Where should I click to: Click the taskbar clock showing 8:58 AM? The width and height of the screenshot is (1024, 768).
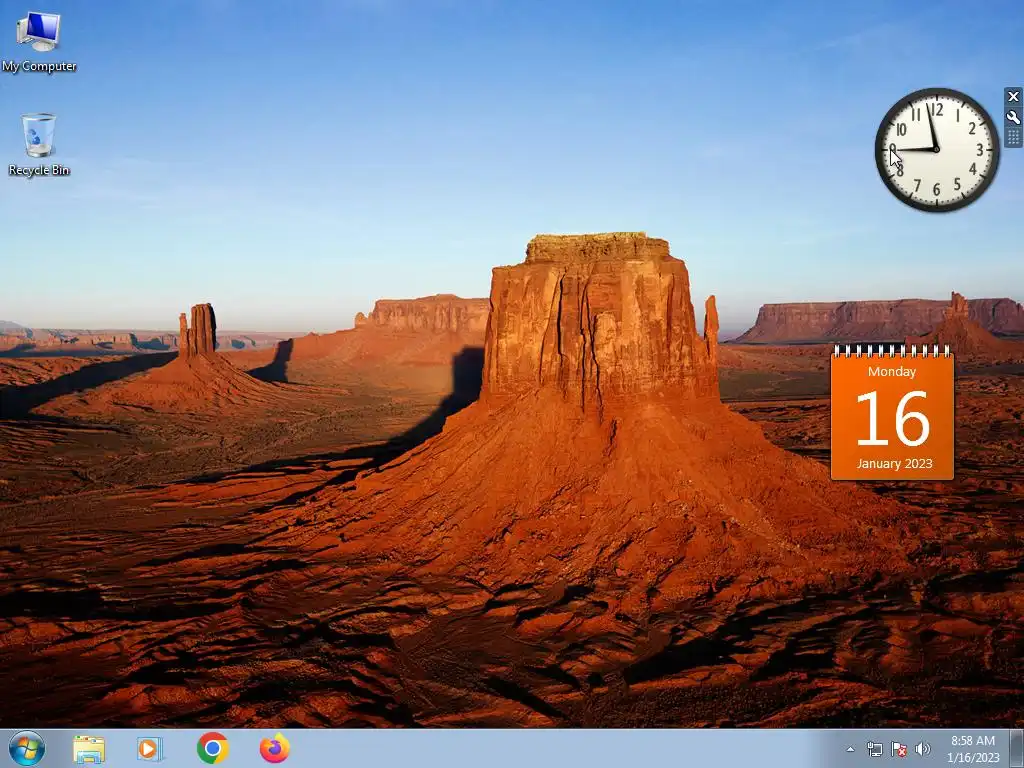click(x=972, y=741)
